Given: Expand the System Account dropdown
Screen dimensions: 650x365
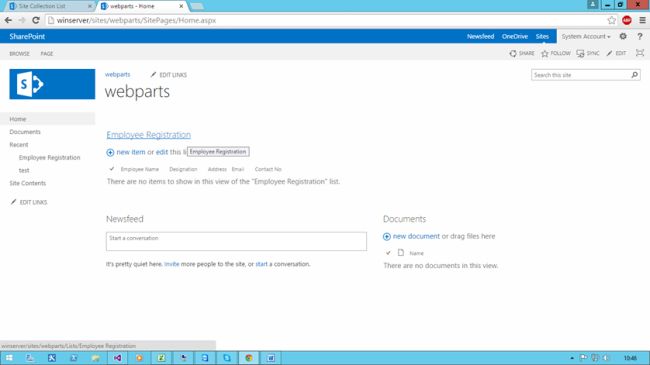Looking at the screenshot, I should point(586,36).
